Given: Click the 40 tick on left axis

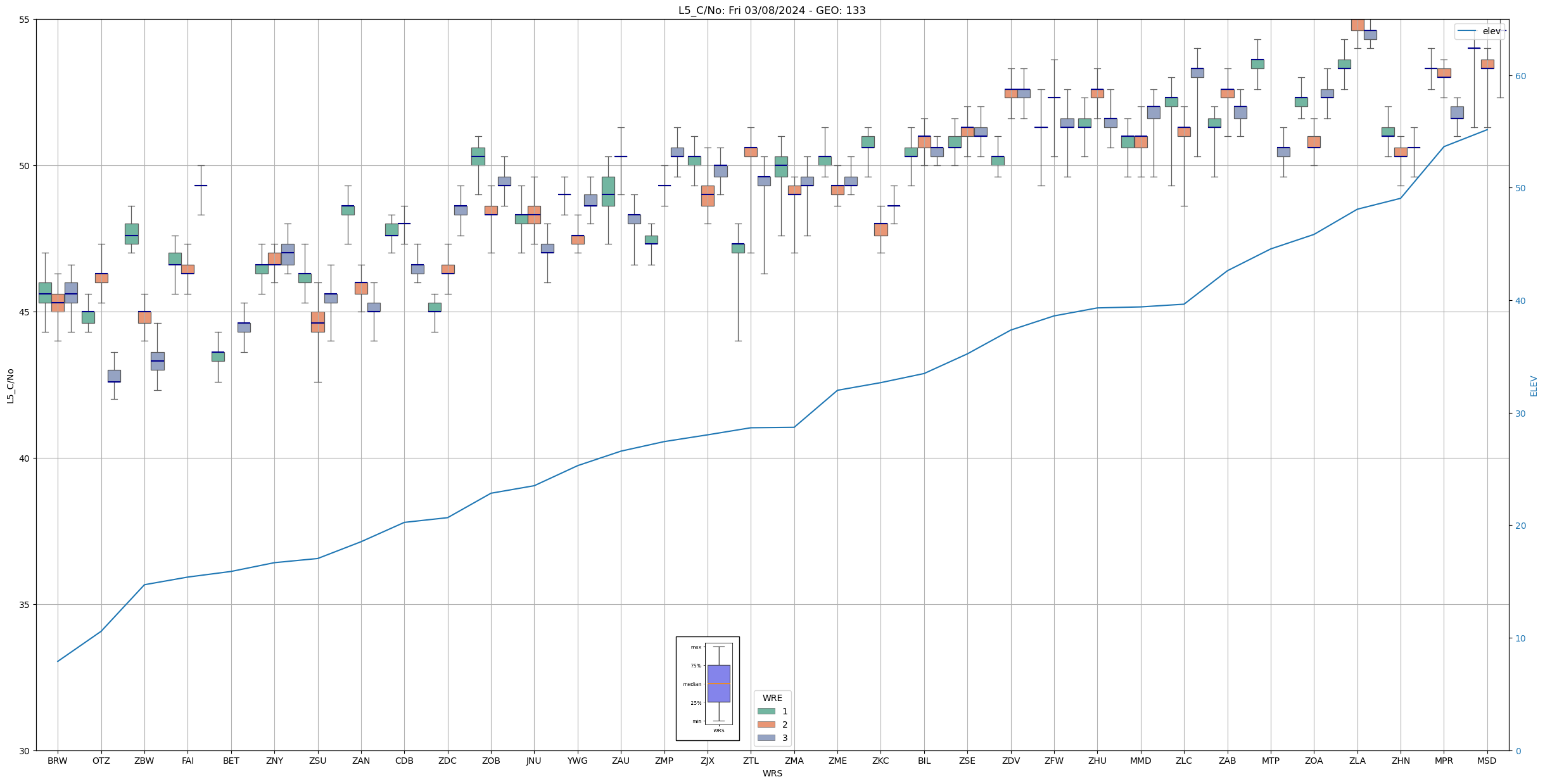Looking at the screenshot, I should click(x=24, y=458).
